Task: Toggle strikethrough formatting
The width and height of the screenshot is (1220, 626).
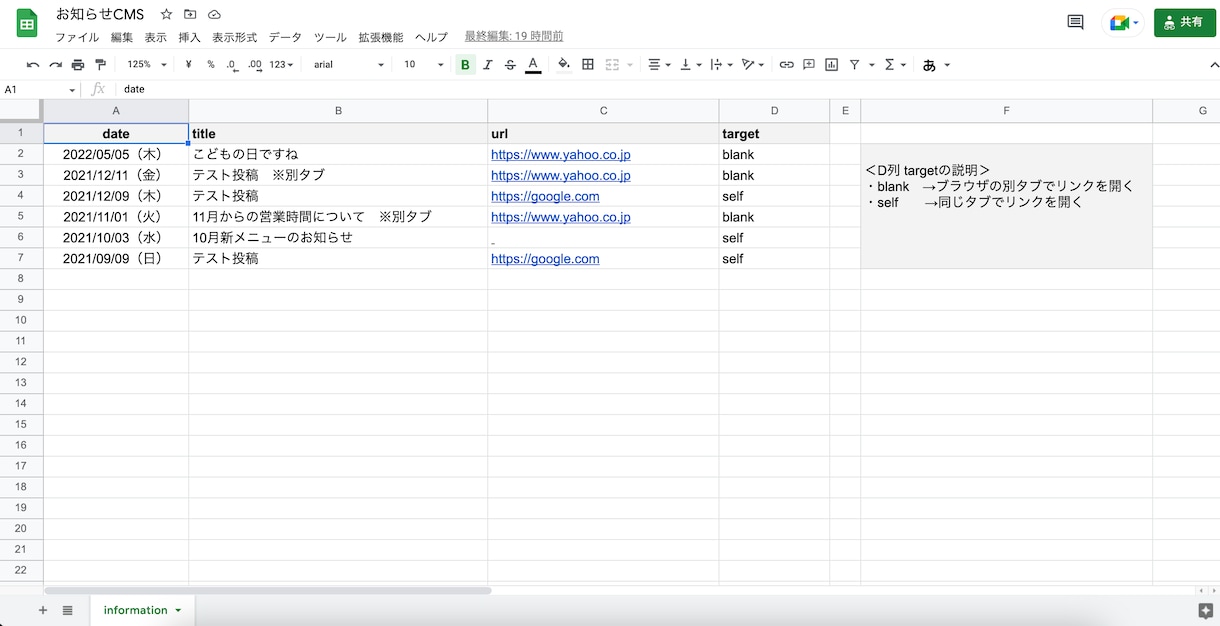Action: coord(511,65)
